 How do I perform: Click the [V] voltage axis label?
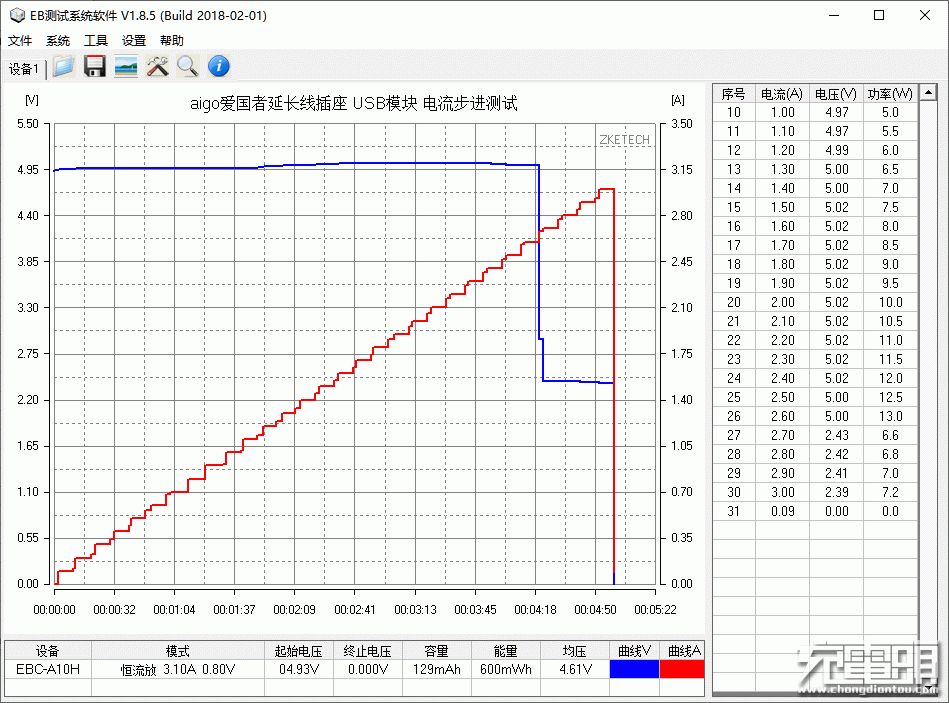point(31,100)
